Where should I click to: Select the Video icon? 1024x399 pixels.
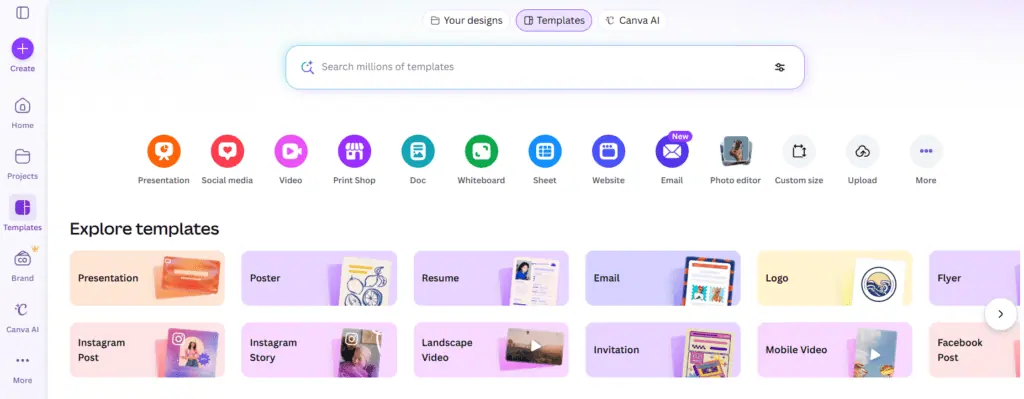[291, 152]
